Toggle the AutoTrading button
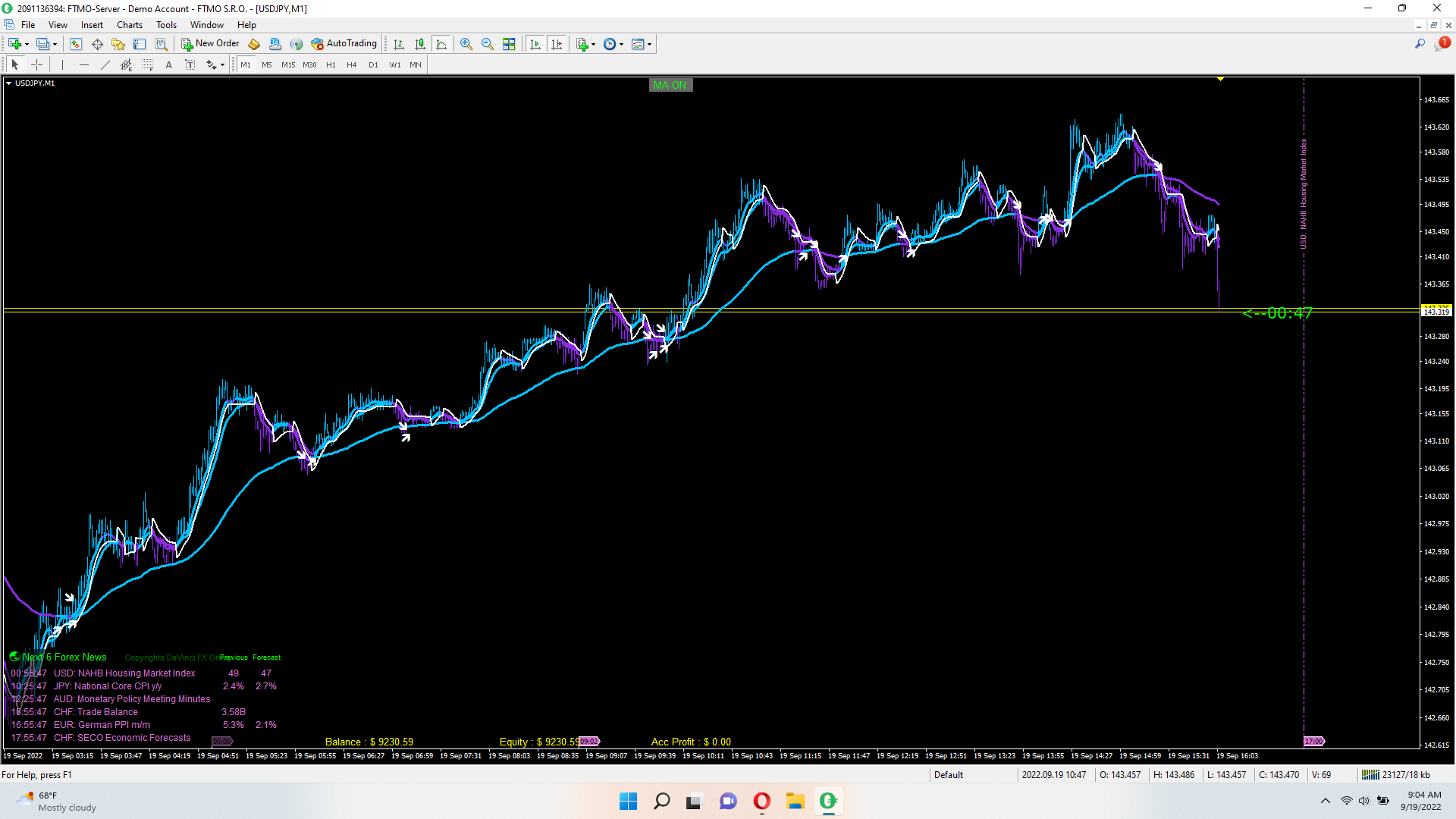The image size is (1456, 819). [344, 44]
